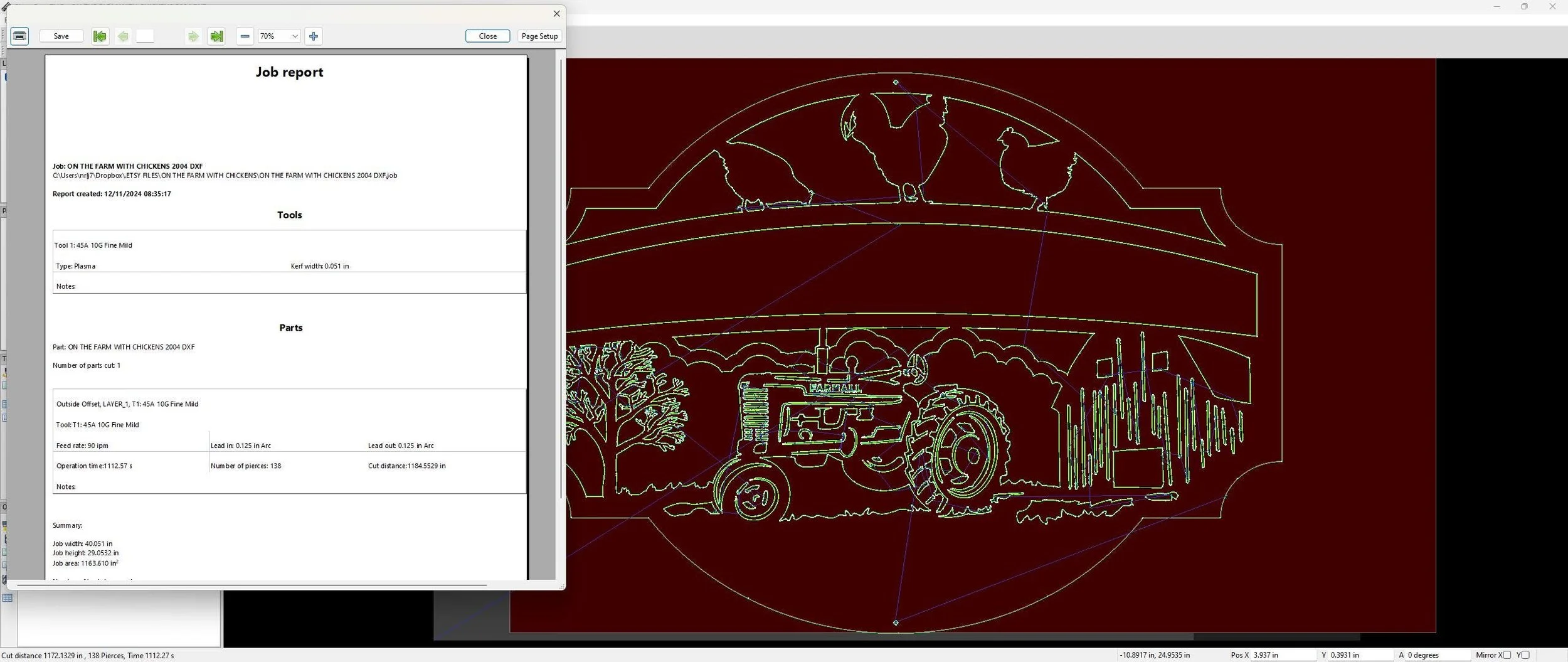Save the job report
This screenshot has height=662, width=1568.
pyautogui.click(x=61, y=36)
